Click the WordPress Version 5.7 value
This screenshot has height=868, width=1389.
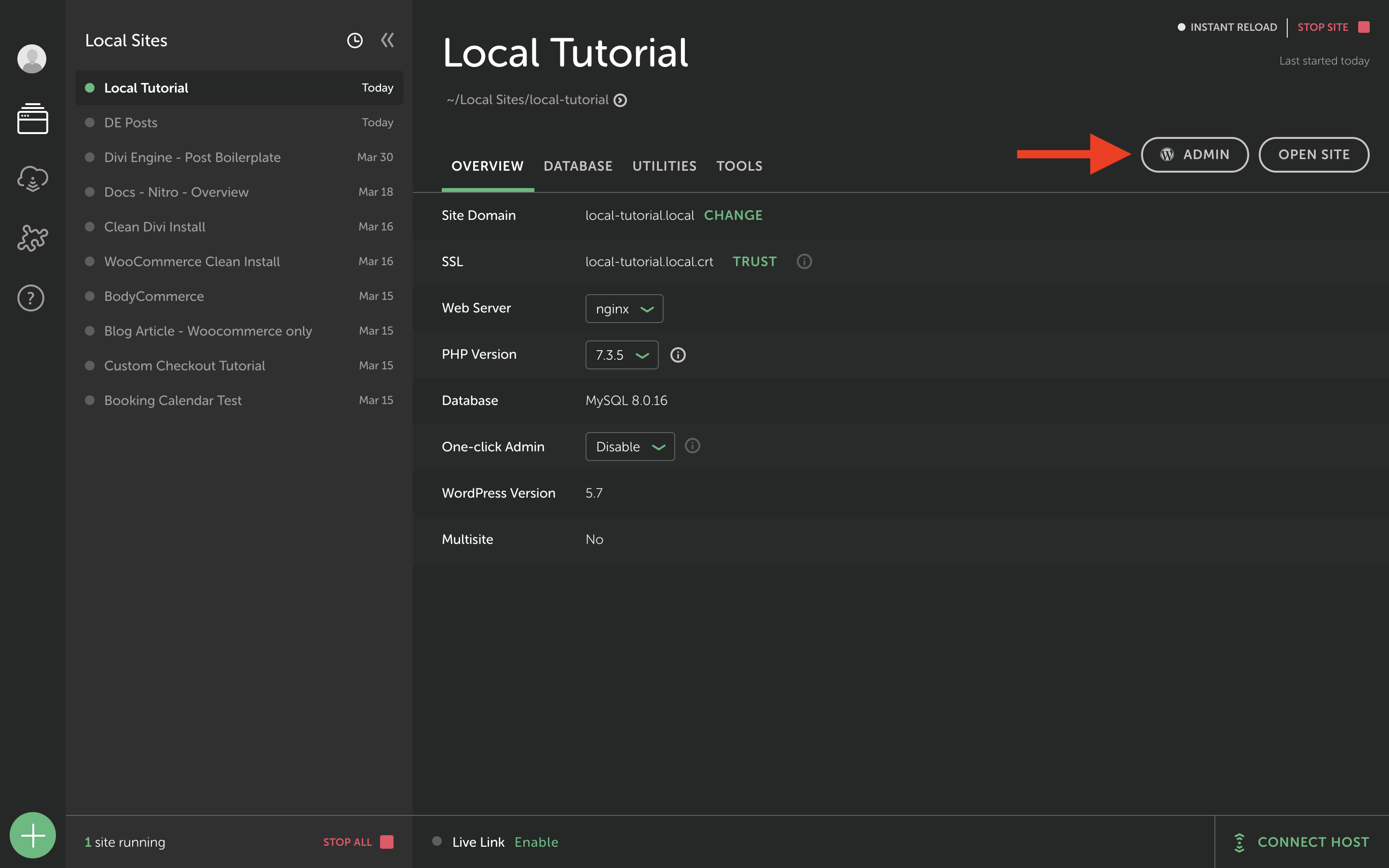tap(594, 493)
